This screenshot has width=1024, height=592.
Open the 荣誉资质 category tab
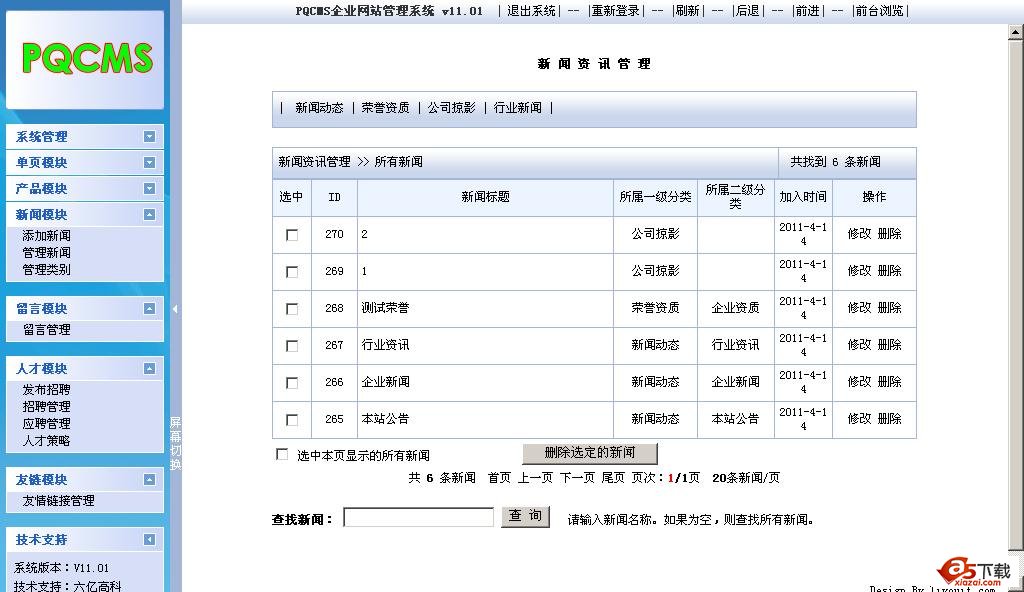coord(385,108)
